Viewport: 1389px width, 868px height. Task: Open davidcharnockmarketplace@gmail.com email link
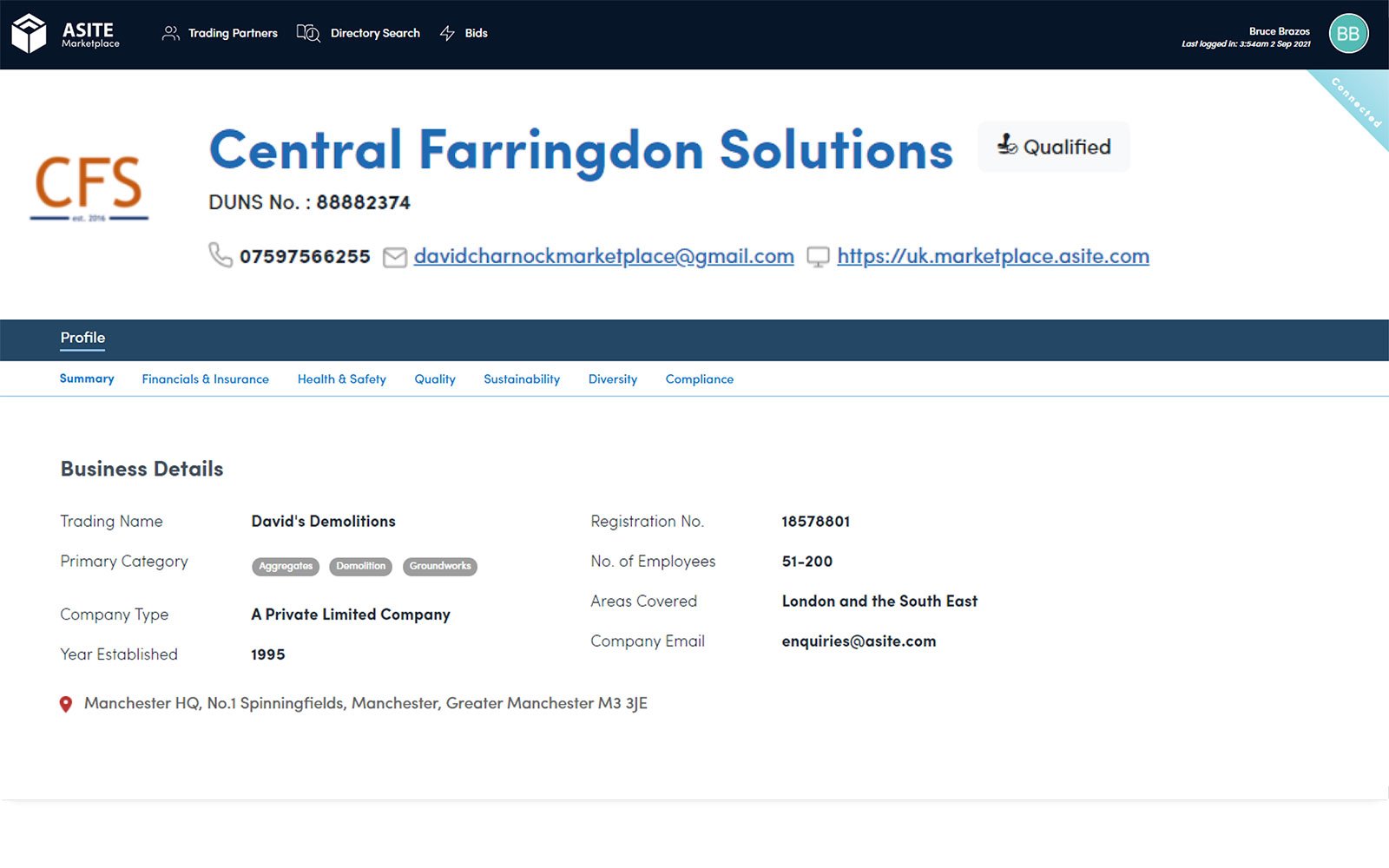604,256
